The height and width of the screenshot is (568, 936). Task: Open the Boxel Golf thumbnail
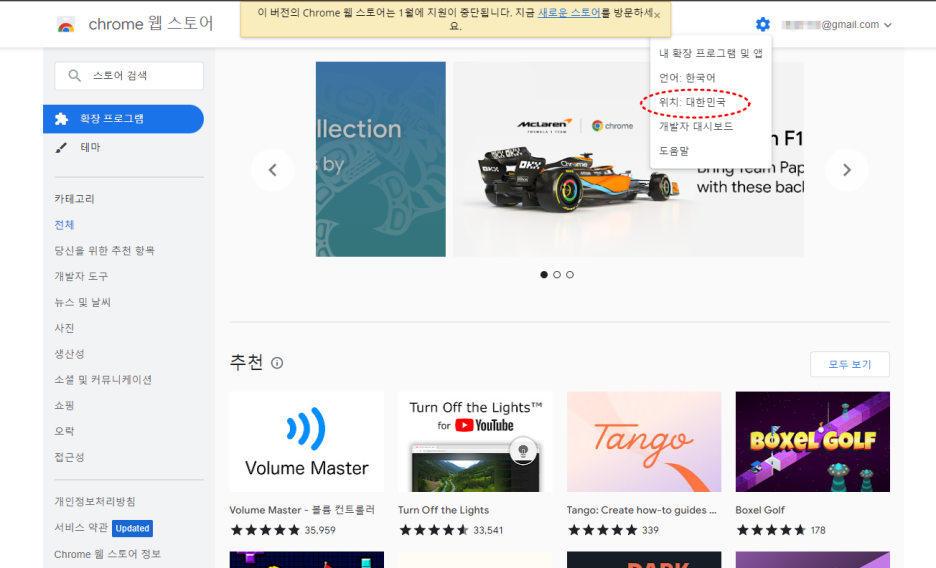coord(812,442)
